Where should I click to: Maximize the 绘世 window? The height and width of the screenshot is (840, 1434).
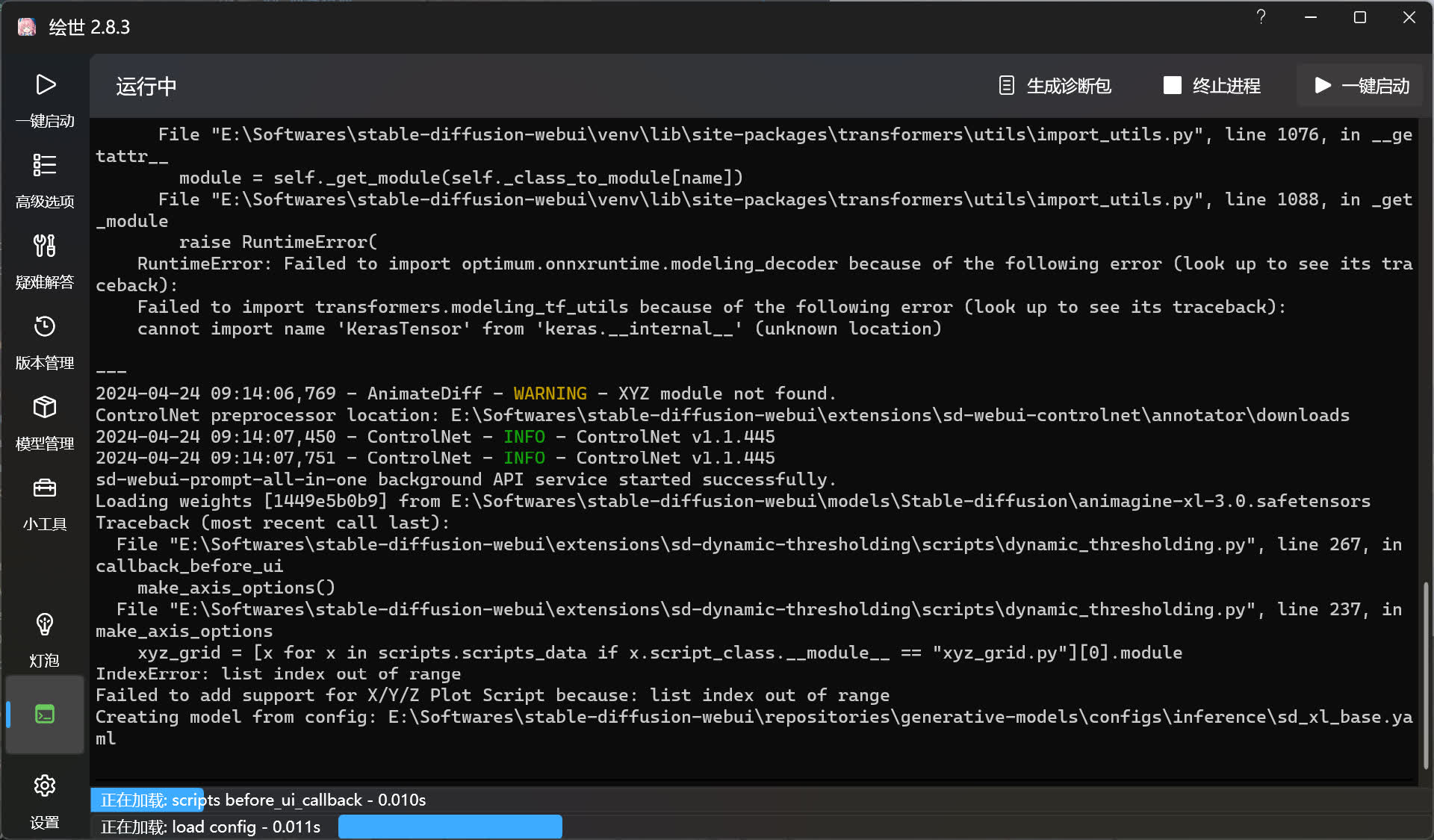[1359, 17]
